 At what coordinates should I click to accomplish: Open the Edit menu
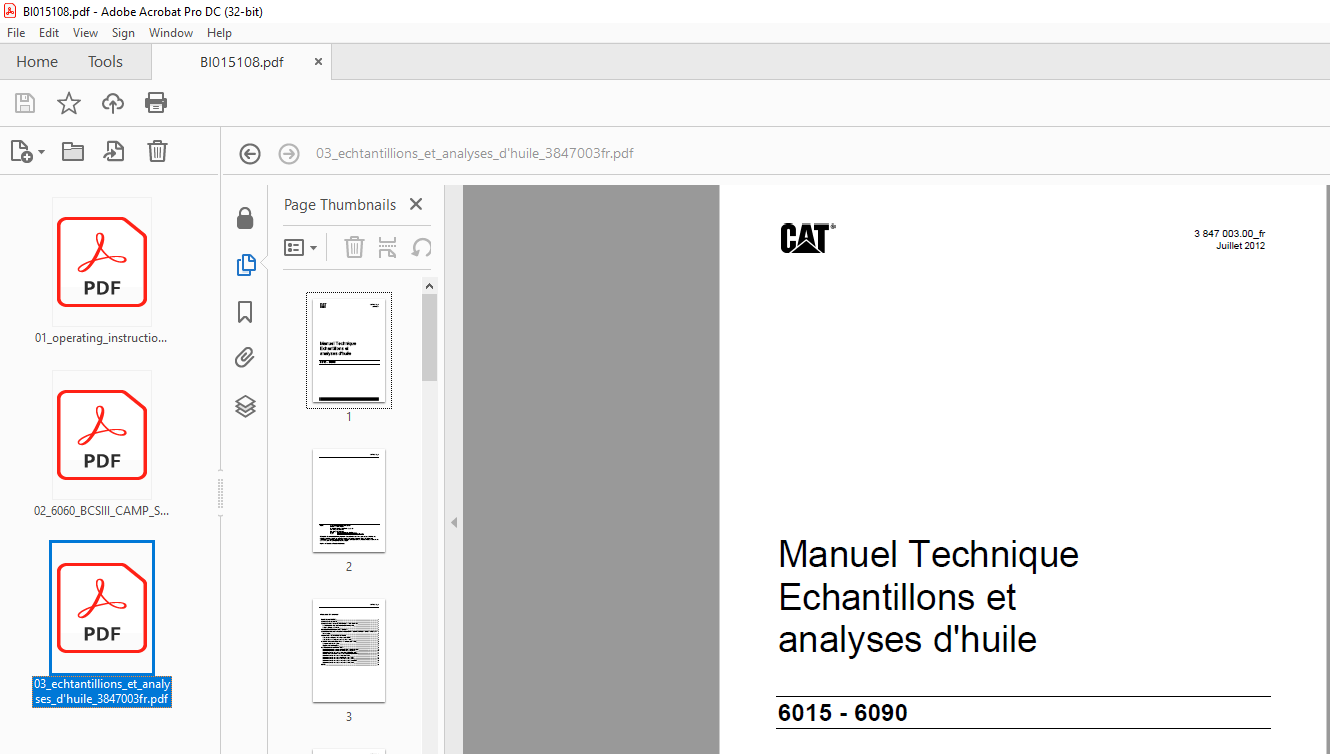(49, 33)
